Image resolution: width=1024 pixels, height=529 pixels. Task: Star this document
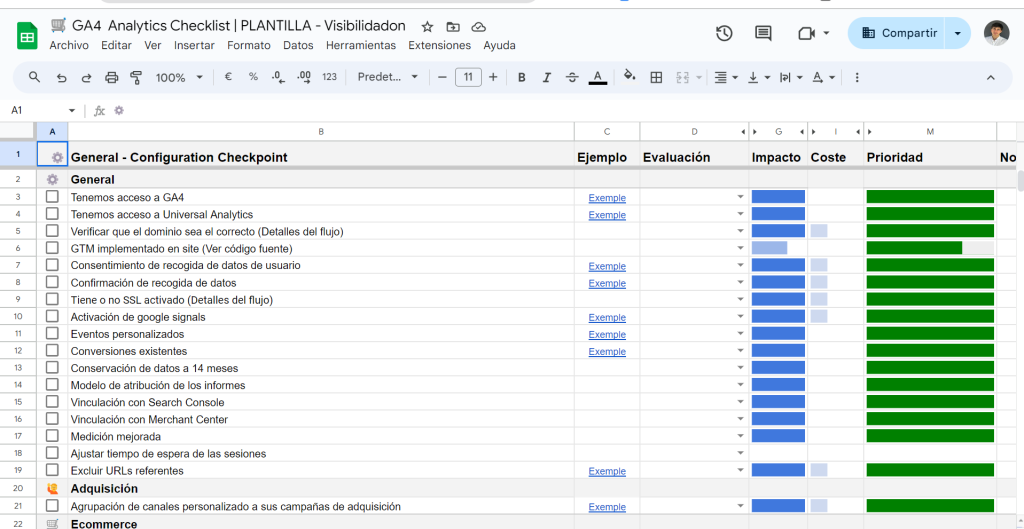coord(428,27)
